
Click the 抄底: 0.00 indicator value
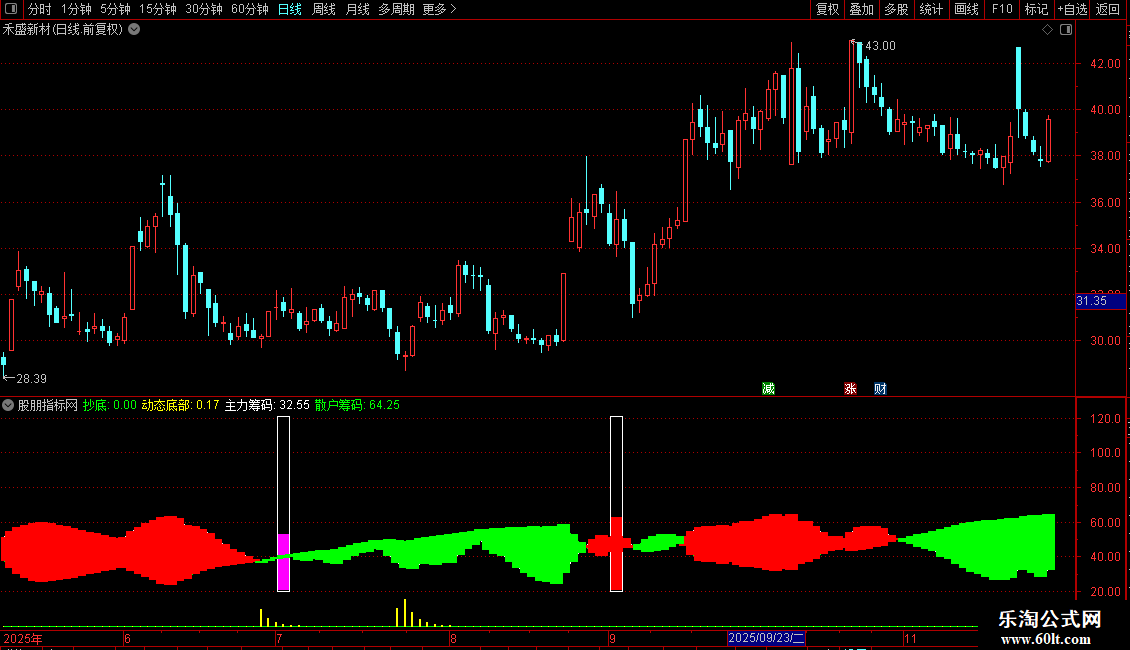coord(110,405)
